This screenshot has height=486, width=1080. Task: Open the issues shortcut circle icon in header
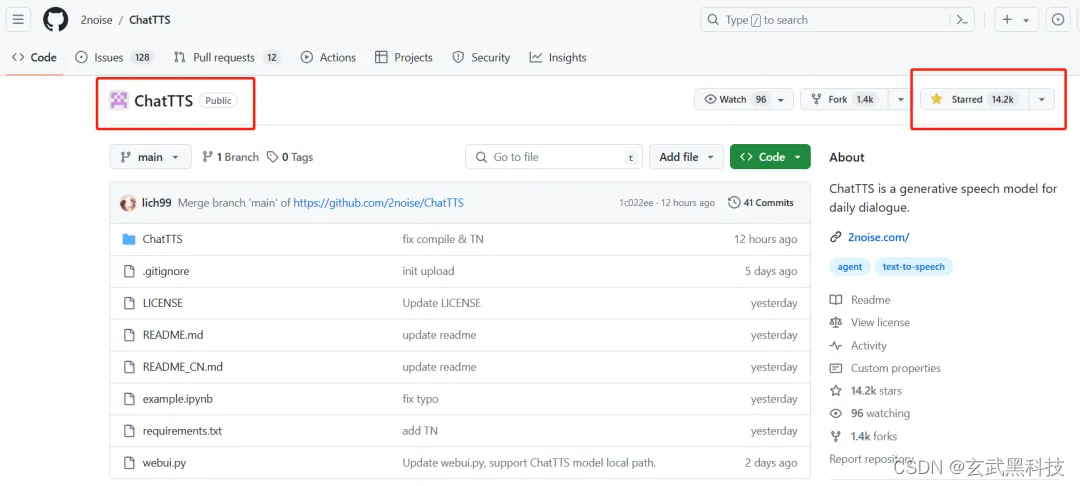click(x=1059, y=20)
